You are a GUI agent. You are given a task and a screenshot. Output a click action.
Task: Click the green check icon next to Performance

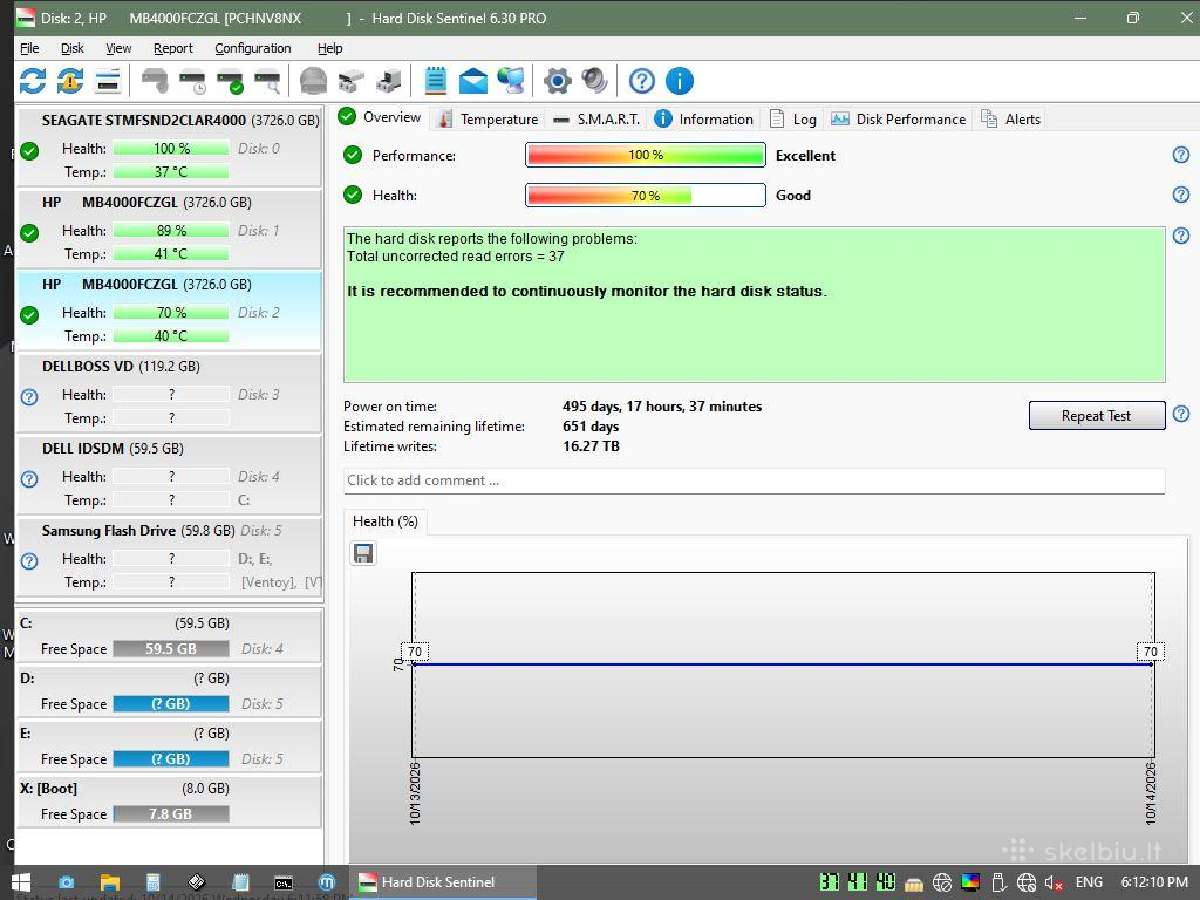tap(352, 155)
